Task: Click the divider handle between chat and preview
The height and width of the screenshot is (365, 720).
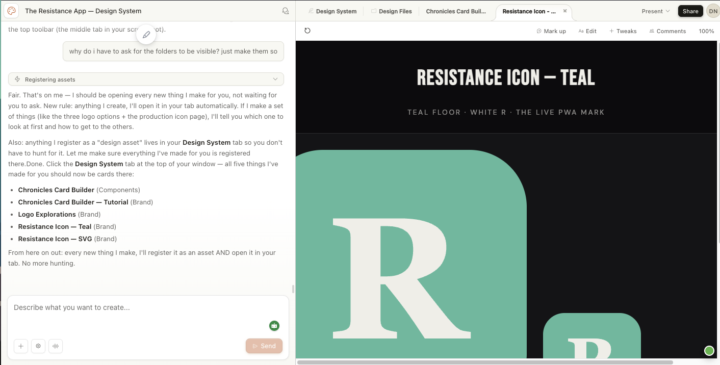Action: pyautogui.click(x=293, y=289)
